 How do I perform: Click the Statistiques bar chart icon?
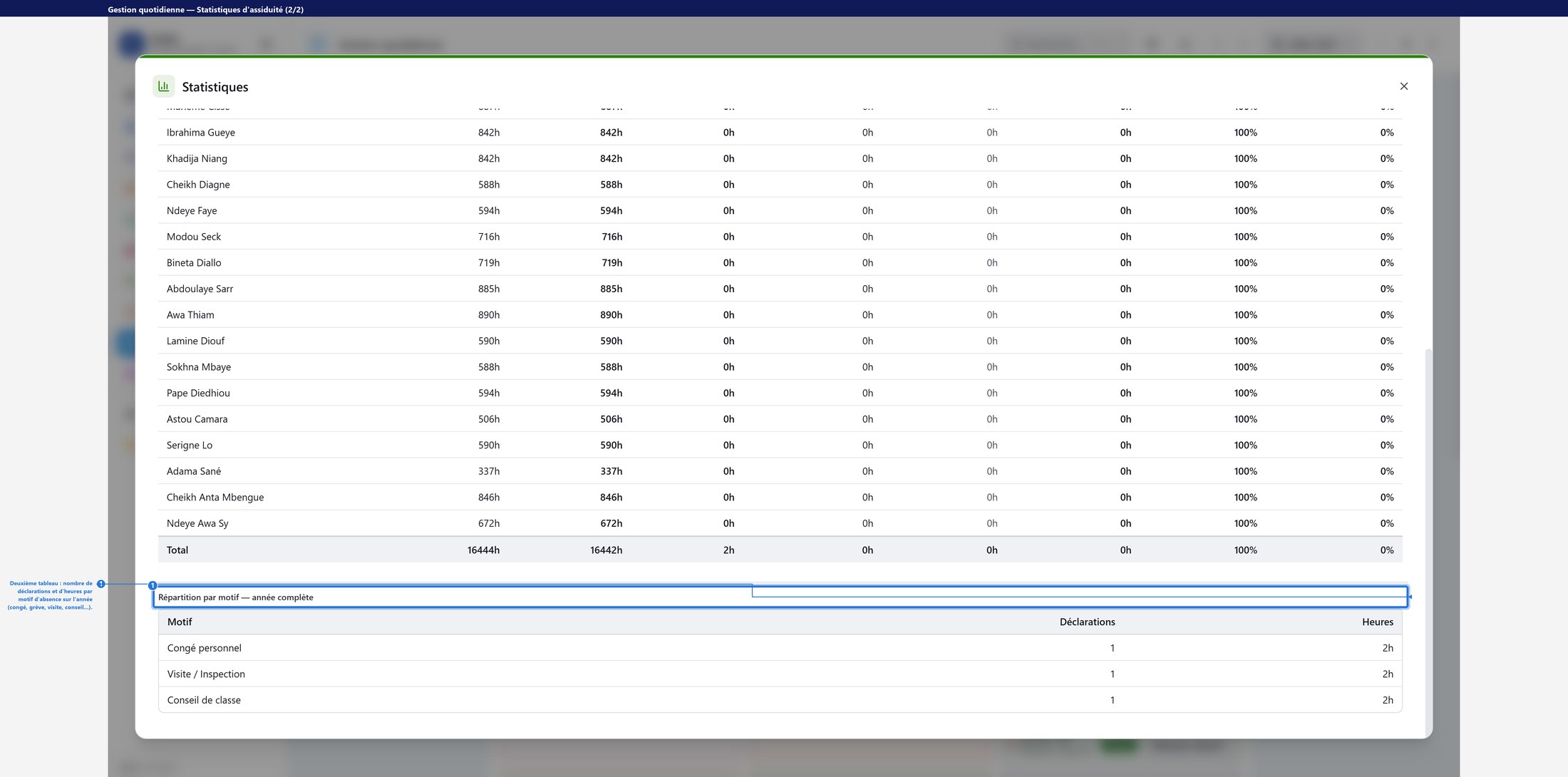[164, 86]
